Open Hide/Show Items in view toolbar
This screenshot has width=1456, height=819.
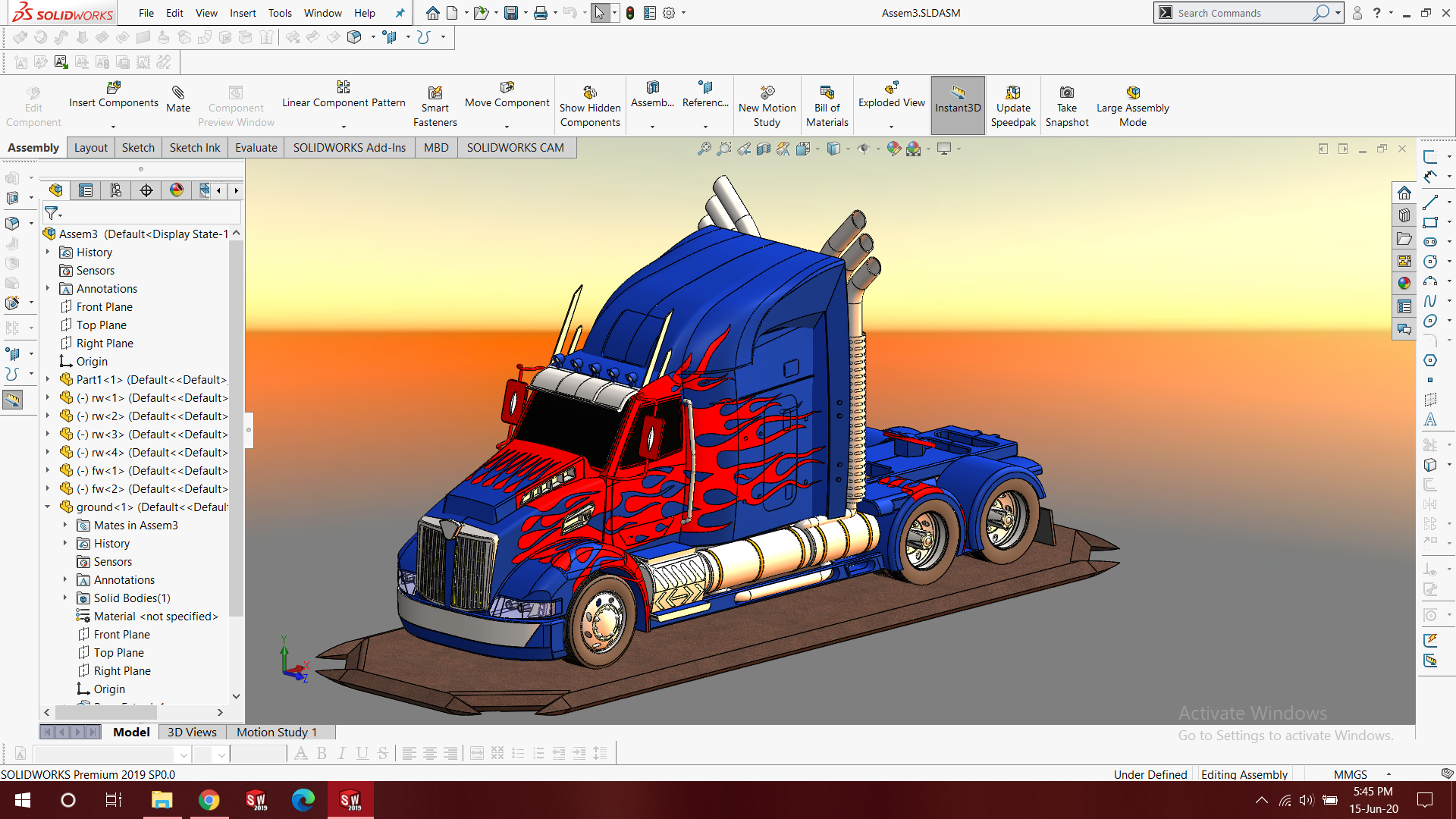click(x=863, y=149)
